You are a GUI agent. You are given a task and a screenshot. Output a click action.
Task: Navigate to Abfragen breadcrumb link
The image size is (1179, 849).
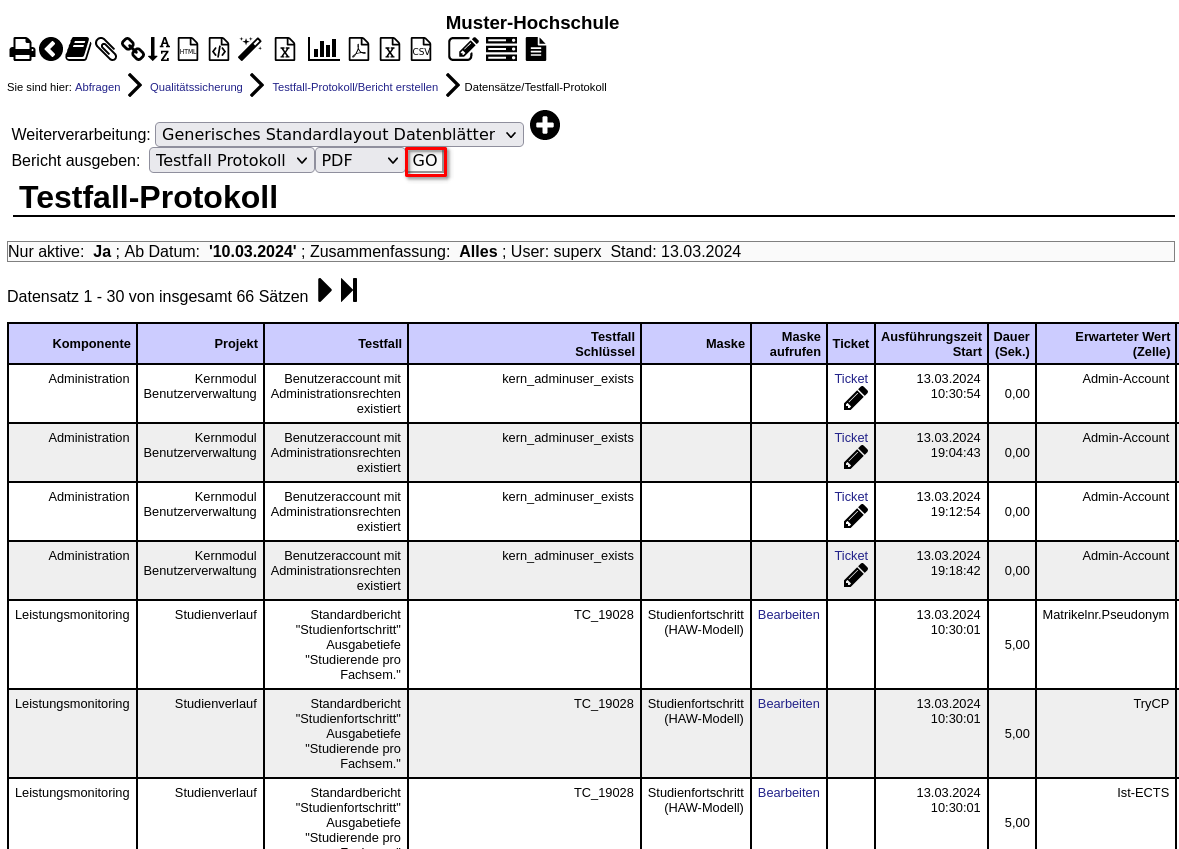(x=97, y=87)
